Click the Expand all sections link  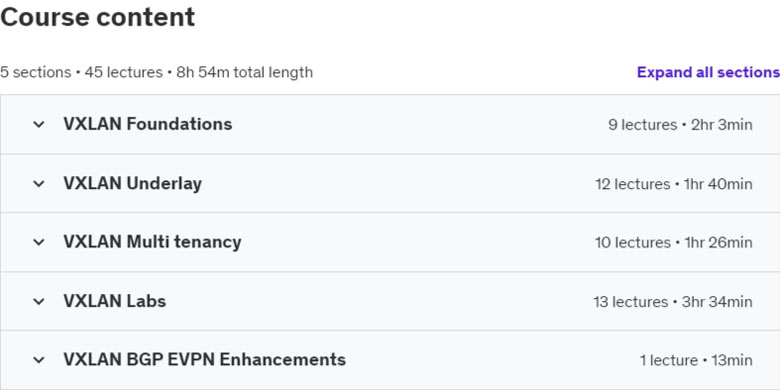[708, 72]
